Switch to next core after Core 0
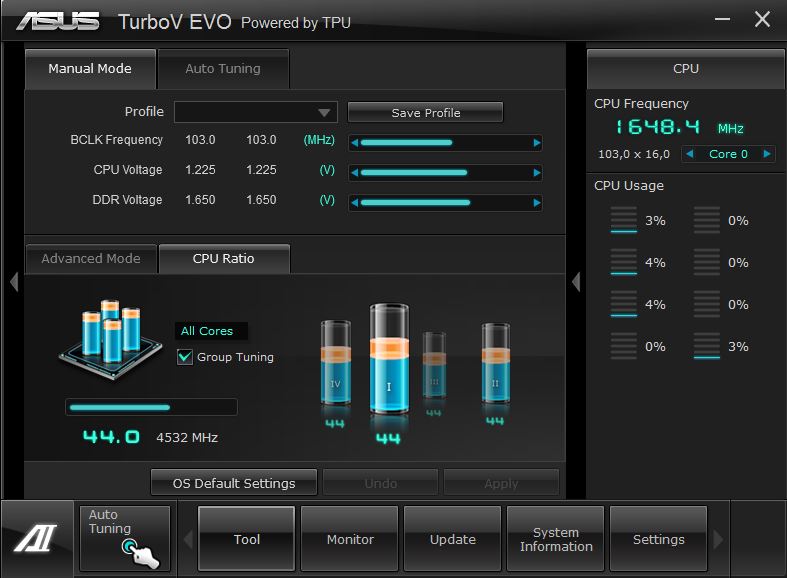This screenshot has height=578, width=787. [767, 154]
